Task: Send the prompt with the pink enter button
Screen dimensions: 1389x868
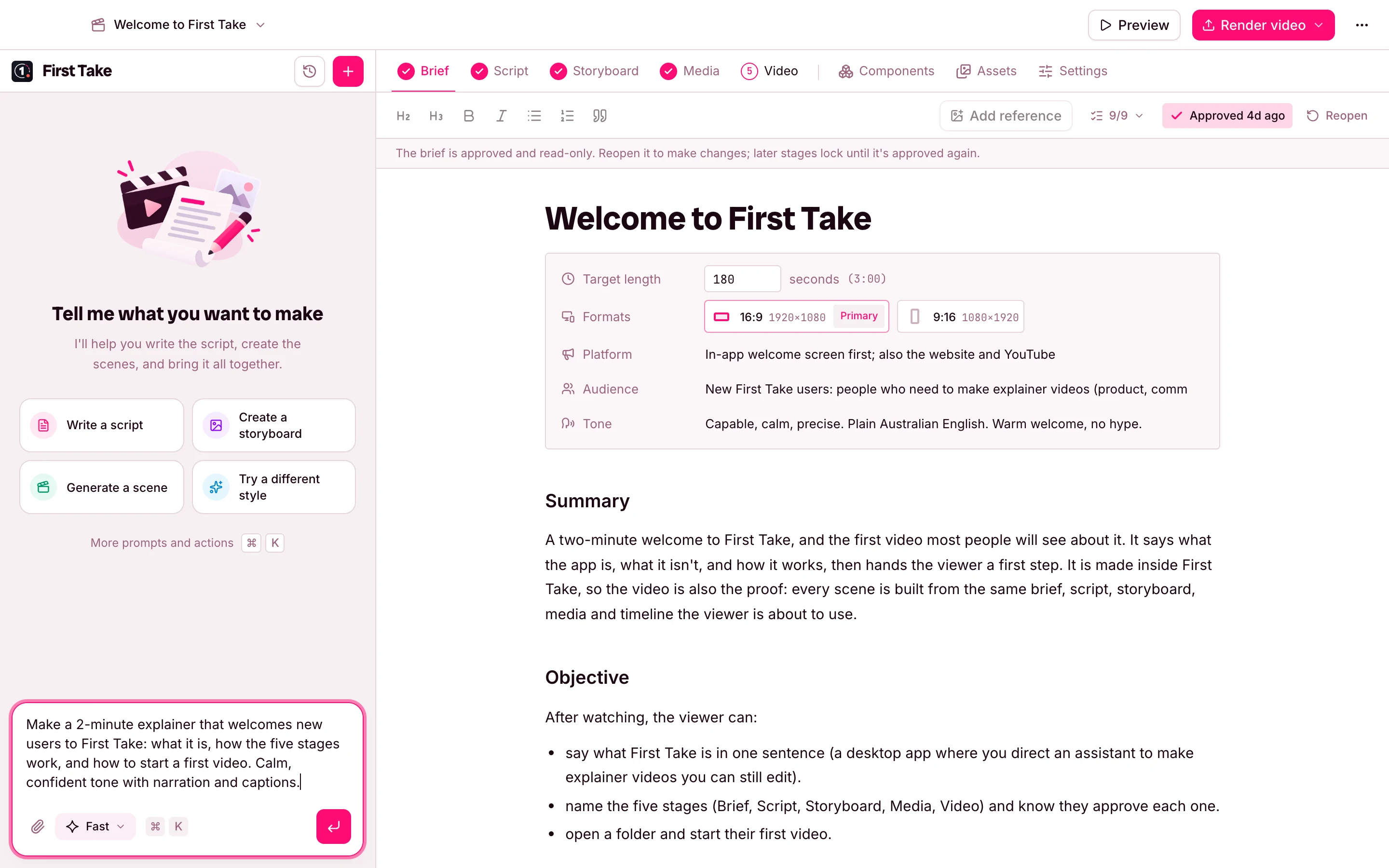Action: (x=333, y=826)
